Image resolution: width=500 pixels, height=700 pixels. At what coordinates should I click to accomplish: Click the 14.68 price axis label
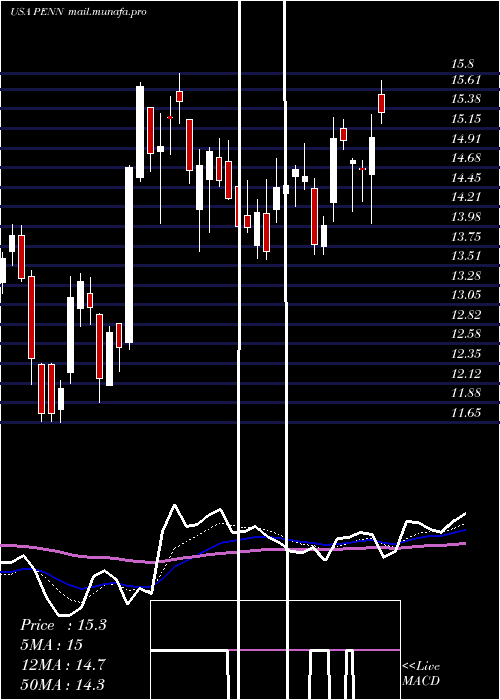(466, 158)
